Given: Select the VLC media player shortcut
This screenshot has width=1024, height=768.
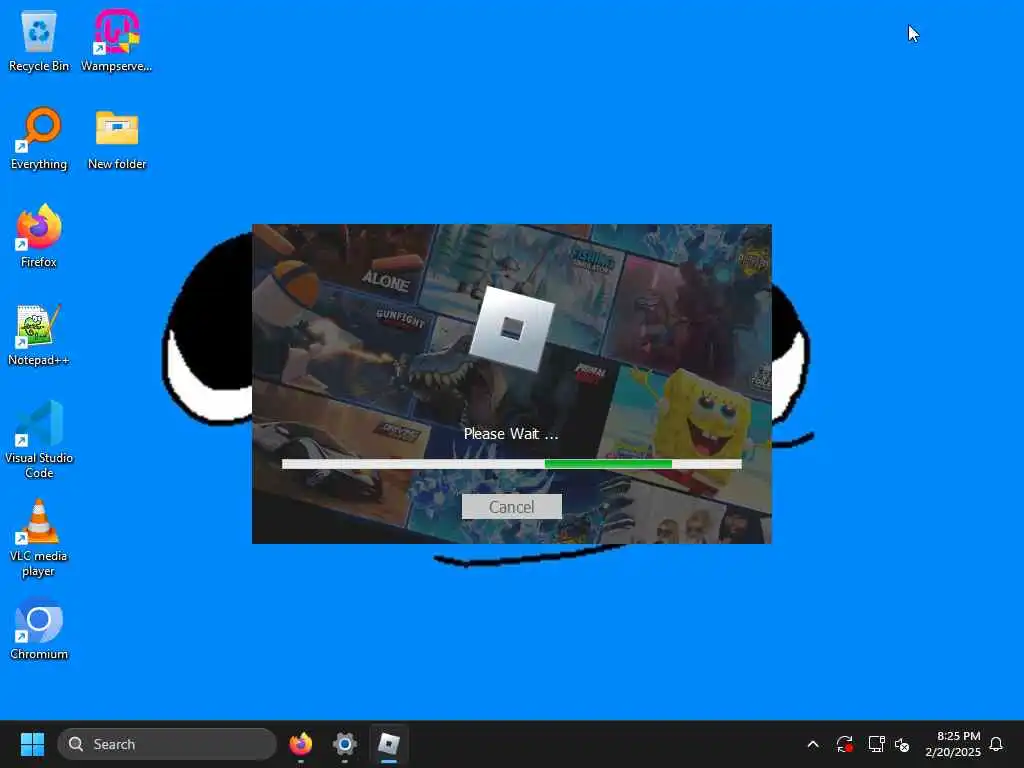Looking at the screenshot, I should [39, 538].
